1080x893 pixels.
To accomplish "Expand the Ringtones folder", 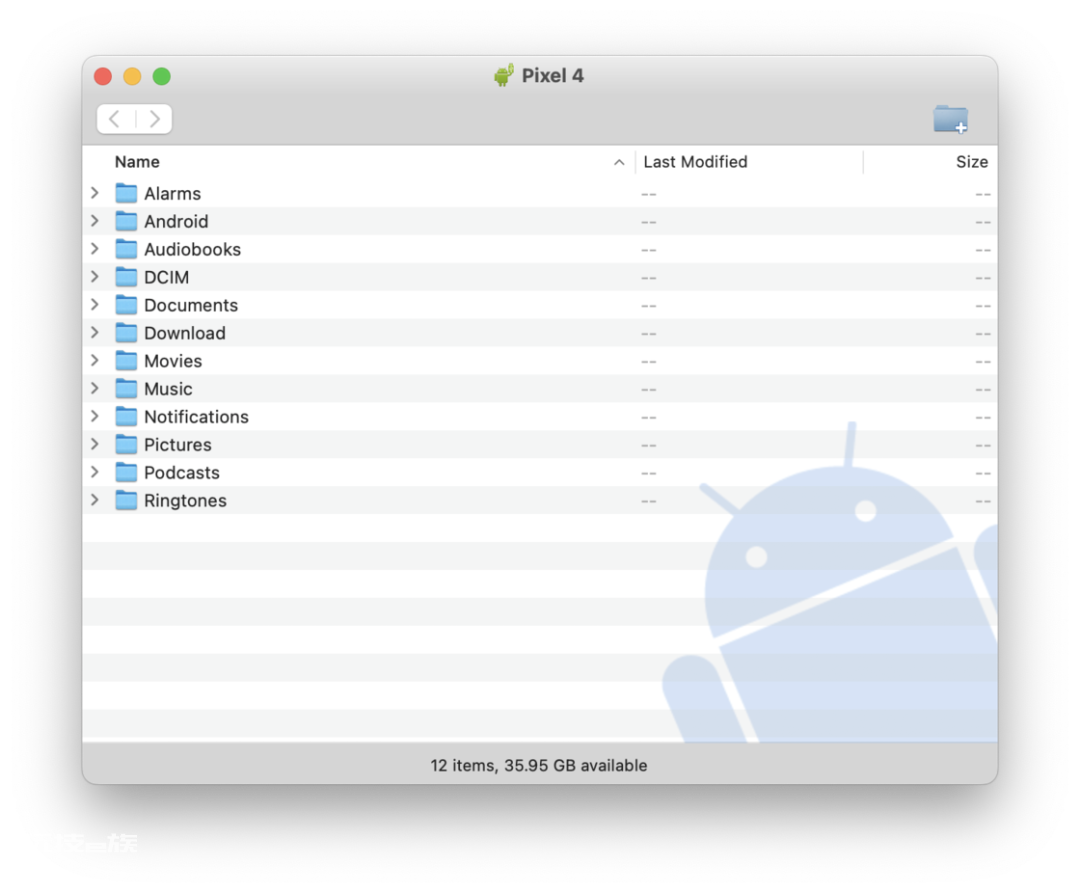I will [95, 500].
